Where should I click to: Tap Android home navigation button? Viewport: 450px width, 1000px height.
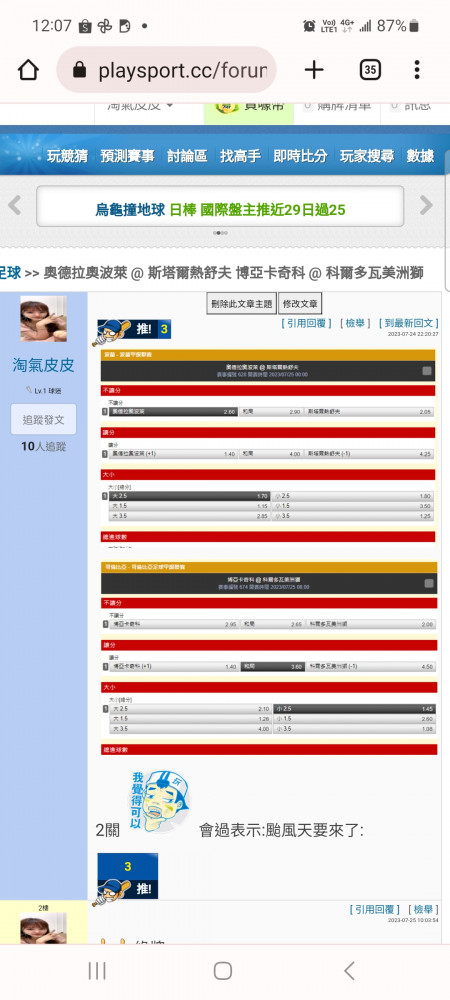(222, 971)
